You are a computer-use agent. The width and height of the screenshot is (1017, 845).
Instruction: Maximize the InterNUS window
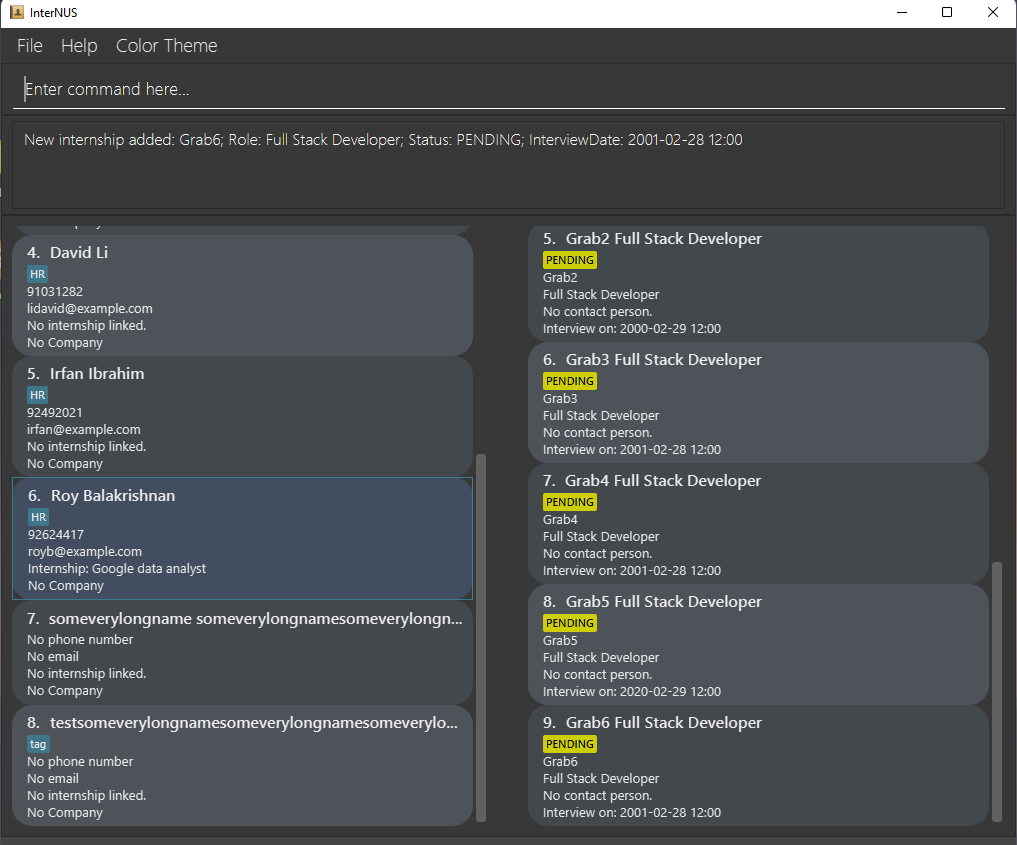click(x=947, y=12)
